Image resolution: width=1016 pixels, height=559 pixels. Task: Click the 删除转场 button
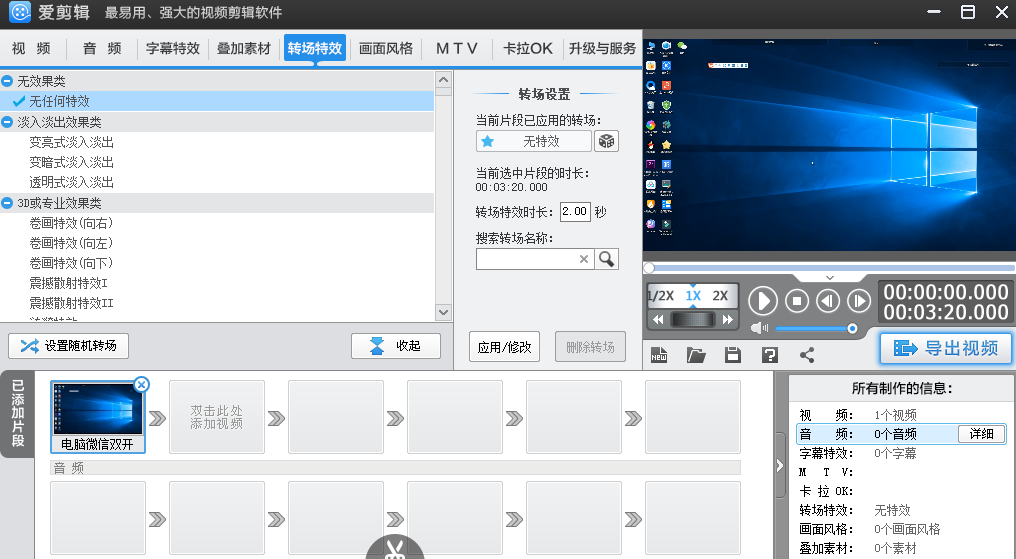[x=590, y=347]
